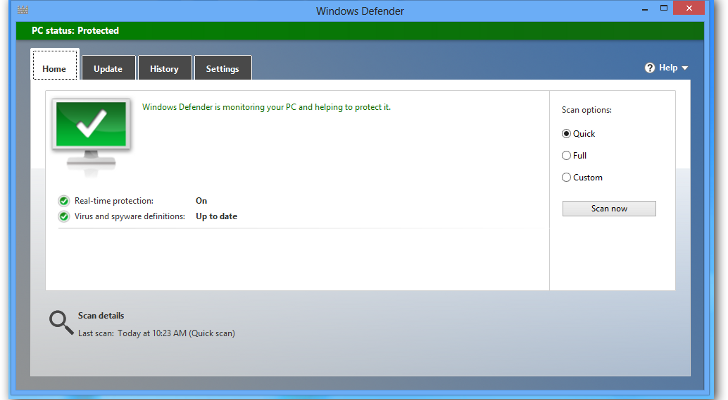Expand the Help dropdown arrow

point(685,68)
